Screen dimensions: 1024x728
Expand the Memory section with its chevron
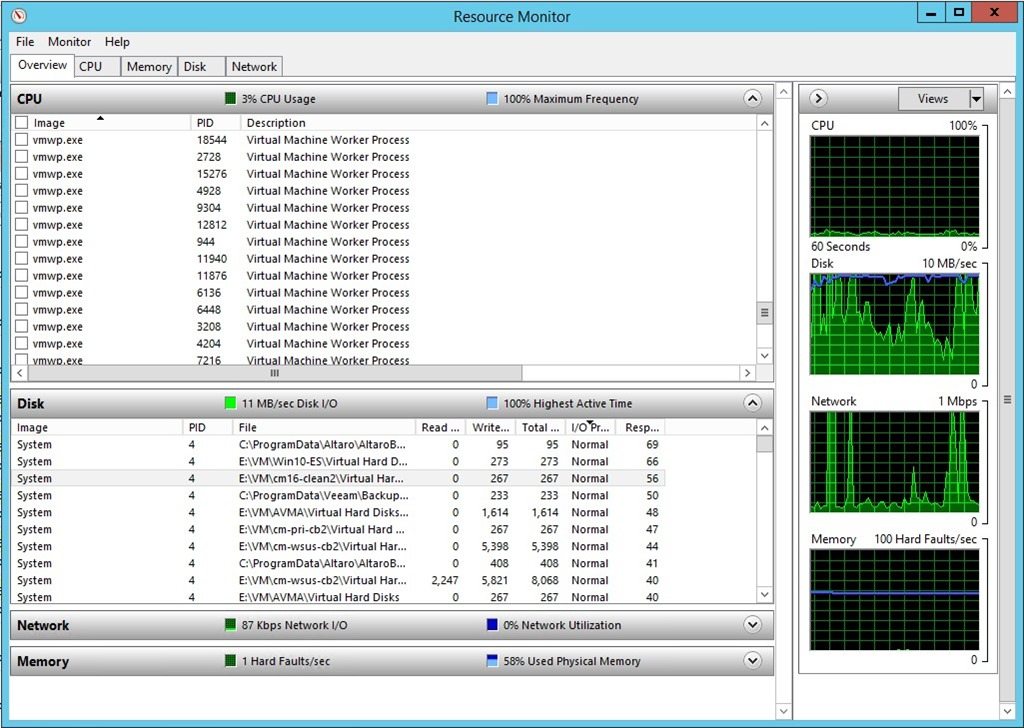pos(752,661)
